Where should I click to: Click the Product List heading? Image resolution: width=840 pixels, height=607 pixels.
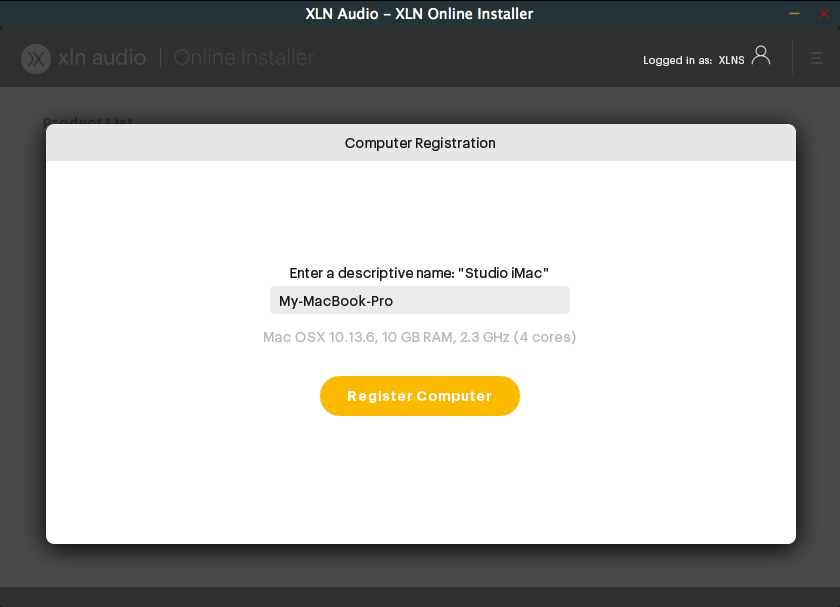click(88, 122)
